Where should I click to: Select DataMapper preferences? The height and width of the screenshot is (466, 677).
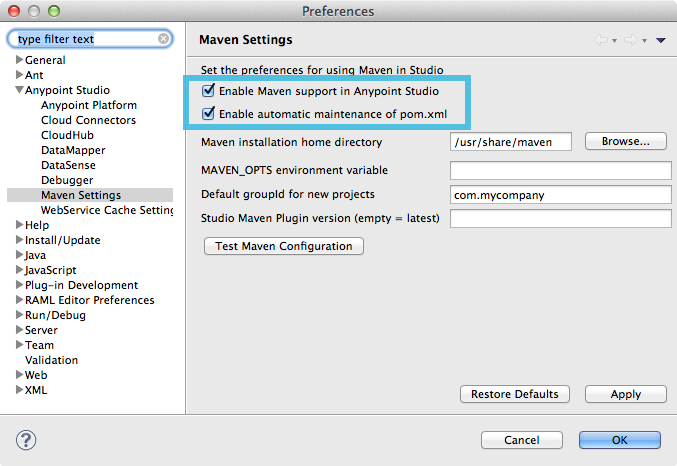[x=73, y=150]
